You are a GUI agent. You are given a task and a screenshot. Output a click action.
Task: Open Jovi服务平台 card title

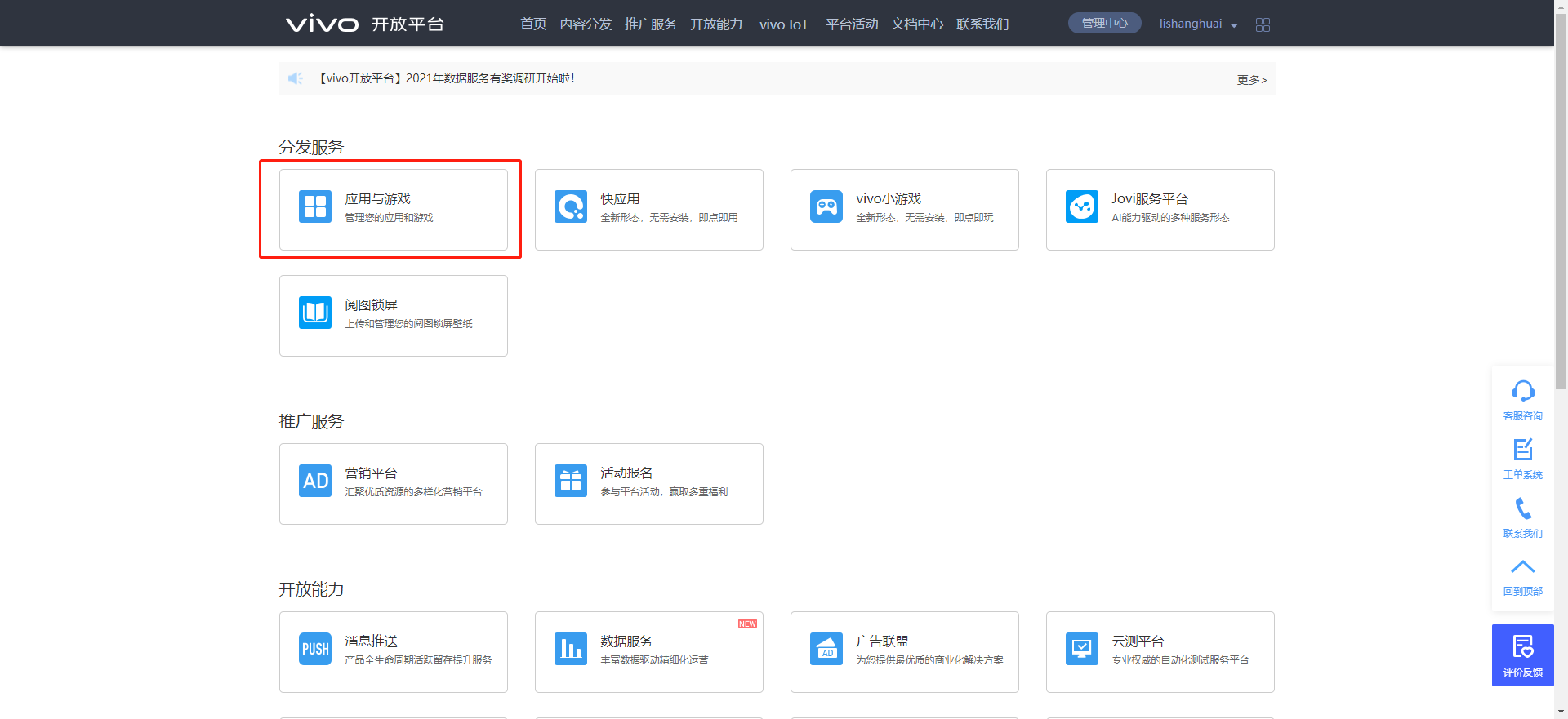[x=1150, y=198]
